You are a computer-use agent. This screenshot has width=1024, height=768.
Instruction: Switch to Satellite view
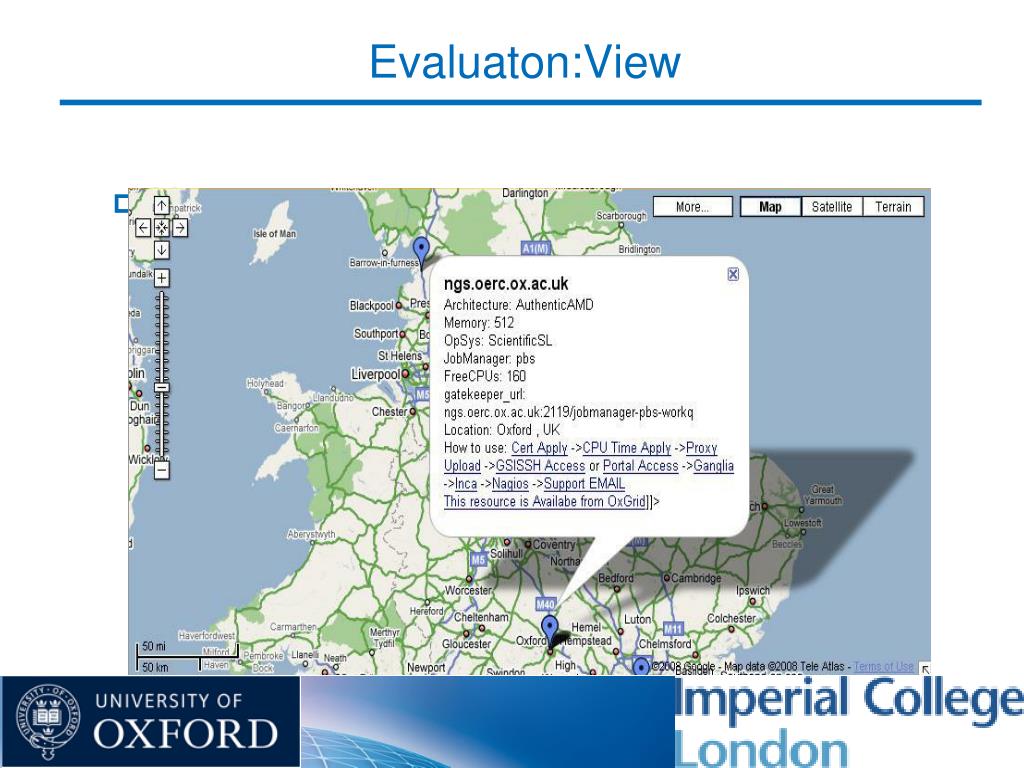click(832, 207)
